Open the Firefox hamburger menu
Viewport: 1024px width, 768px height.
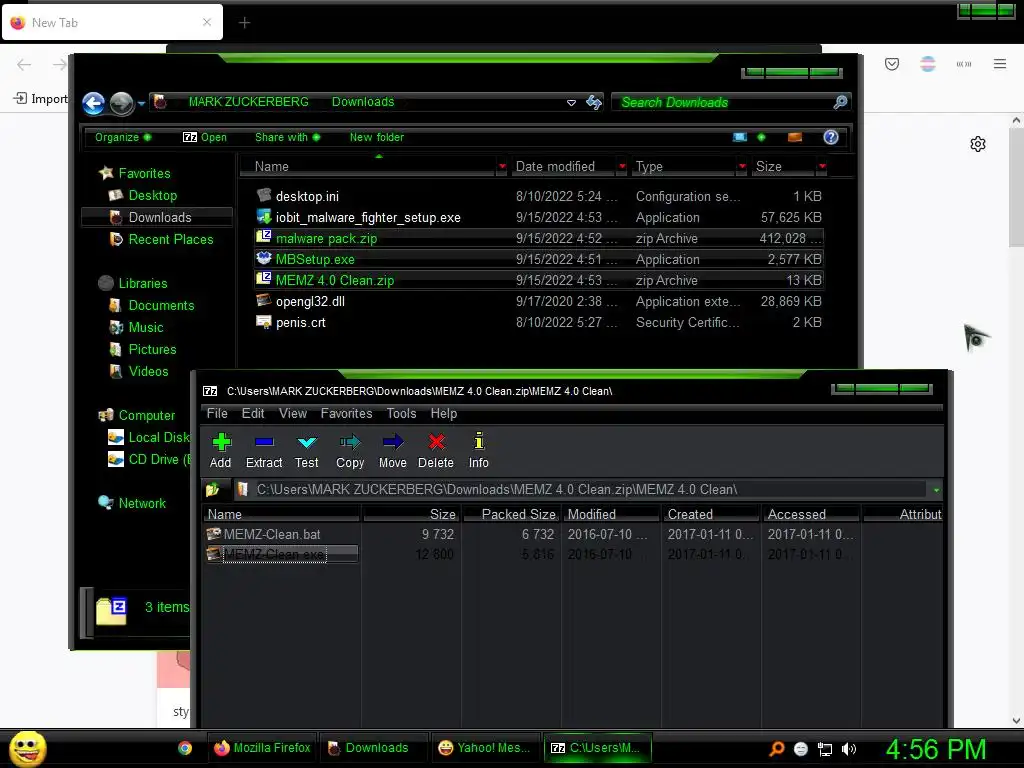(1000, 64)
